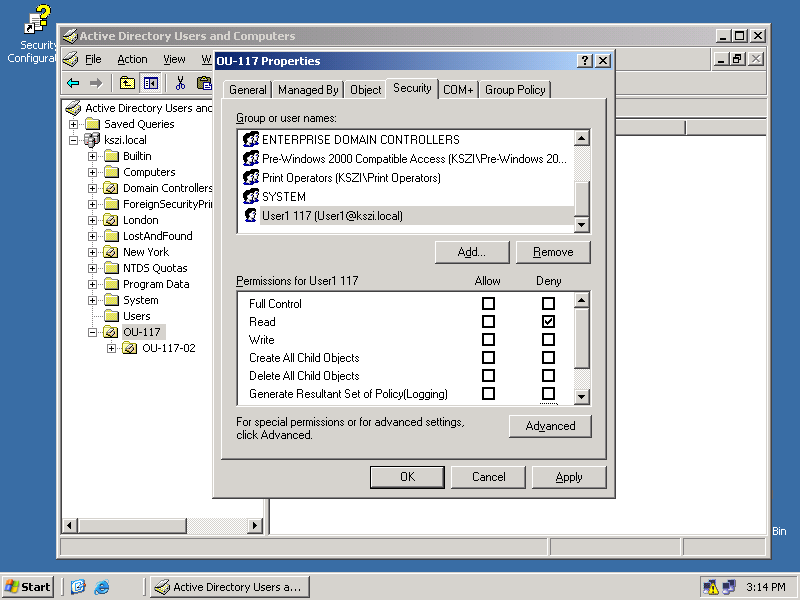Viewport: 800px width, 600px height.
Task: Collapse the OU-117 node
Action: coord(92,332)
